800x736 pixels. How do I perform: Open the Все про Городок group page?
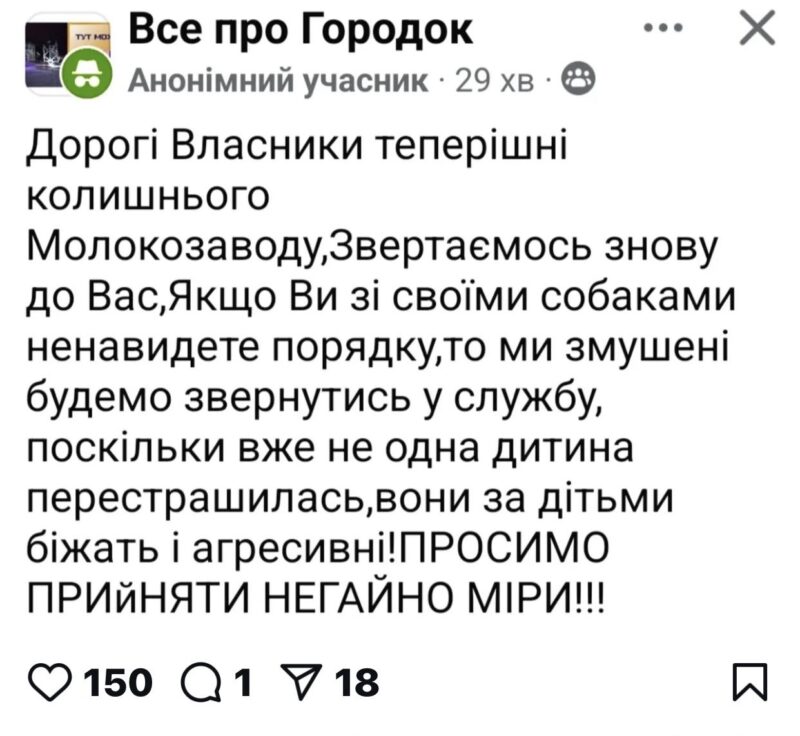click(x=301, y=31)
